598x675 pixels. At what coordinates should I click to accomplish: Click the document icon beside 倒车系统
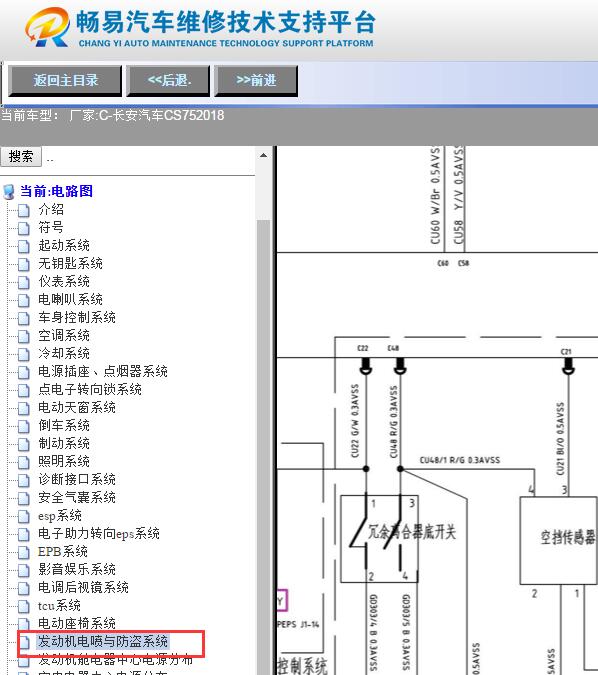[x=24, y=427]
